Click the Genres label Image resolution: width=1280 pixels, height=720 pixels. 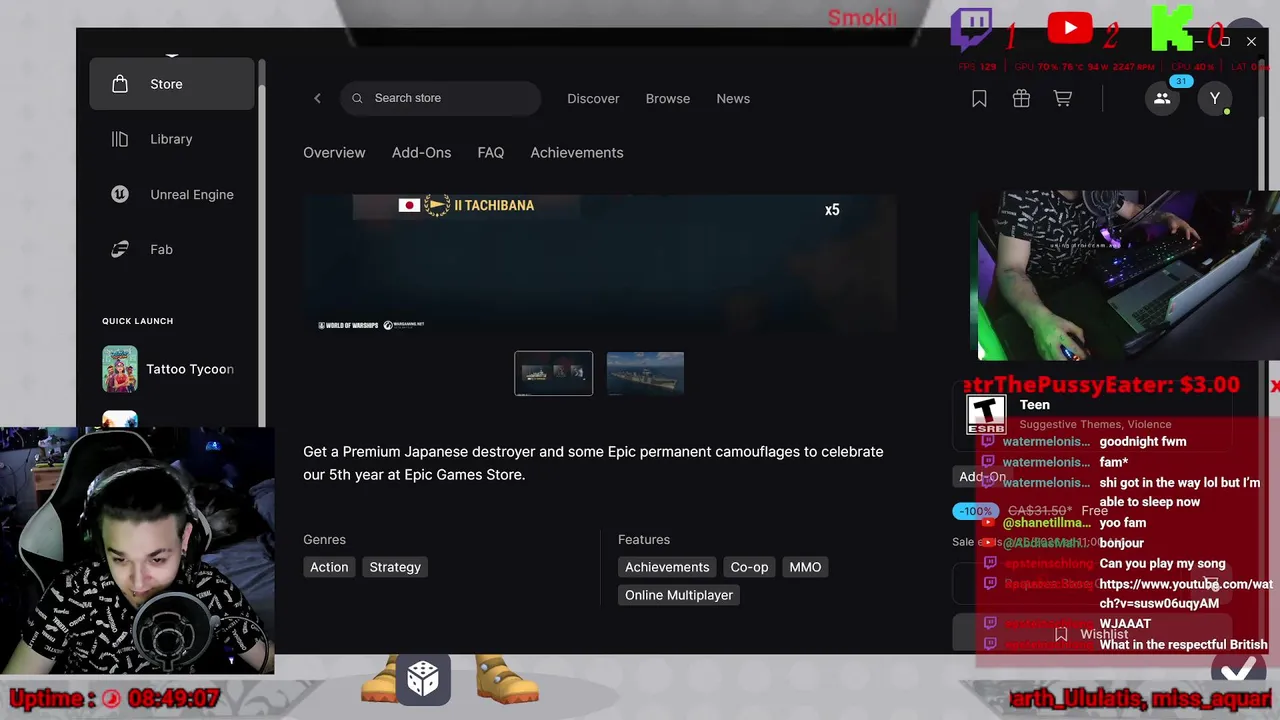(x=324, y=539)
